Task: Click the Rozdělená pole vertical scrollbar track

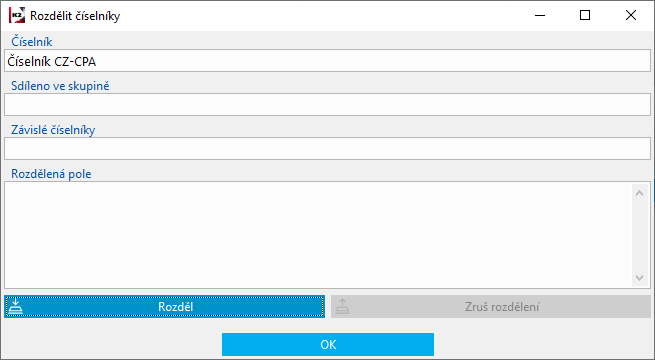Action: click(x=639, y=235)
